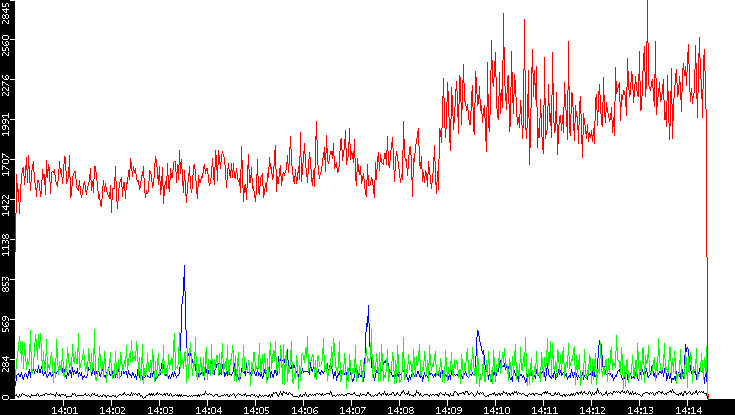
Task: Click the 14:09 time axis label
Action: (x=448, y=410)
